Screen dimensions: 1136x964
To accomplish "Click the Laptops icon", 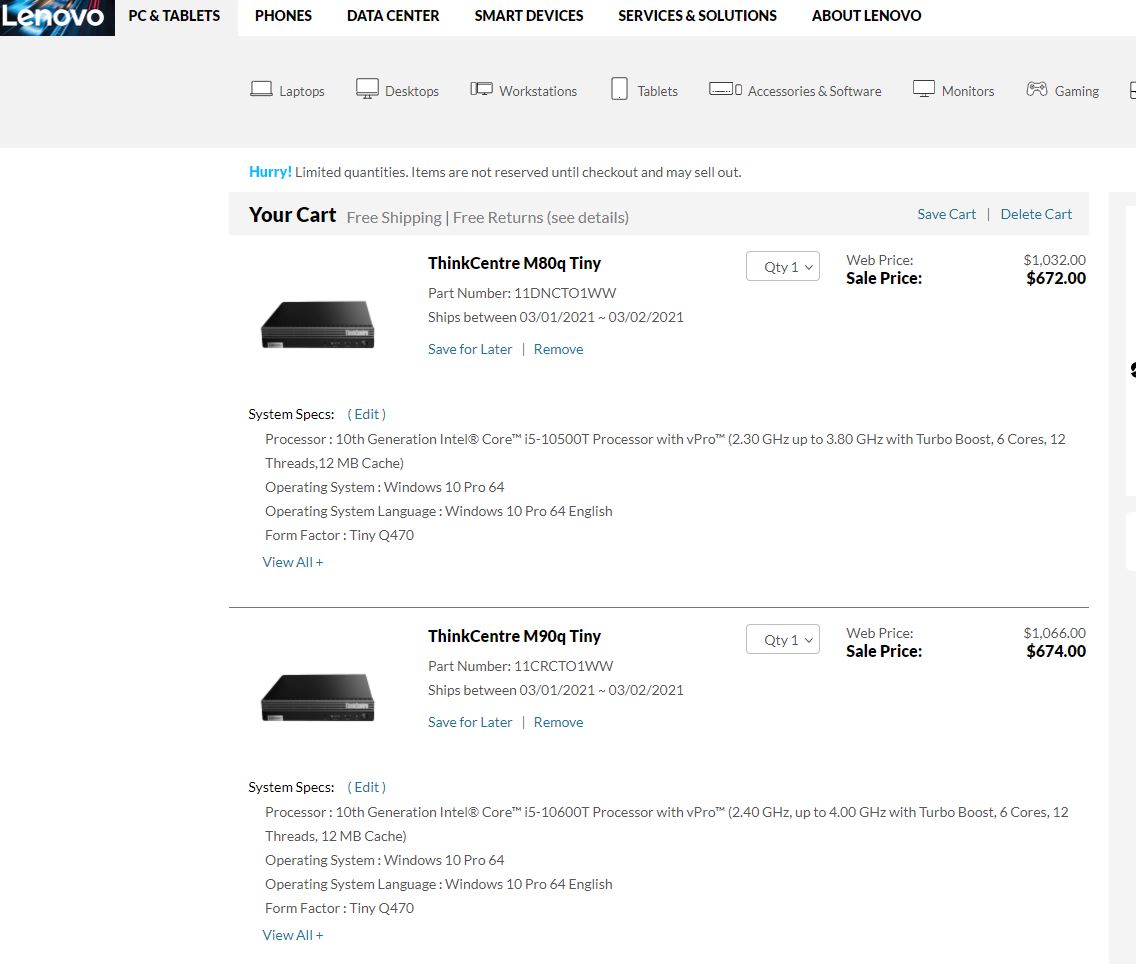I will click(261, 89).
